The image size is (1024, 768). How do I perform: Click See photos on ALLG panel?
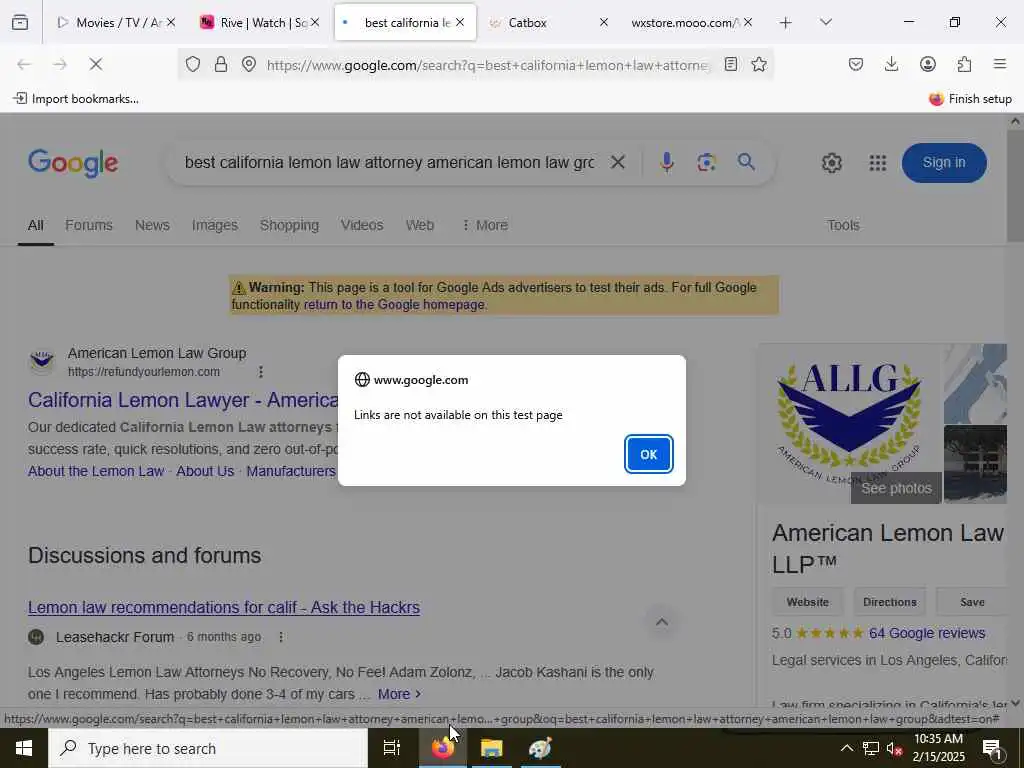click(896, 488)
